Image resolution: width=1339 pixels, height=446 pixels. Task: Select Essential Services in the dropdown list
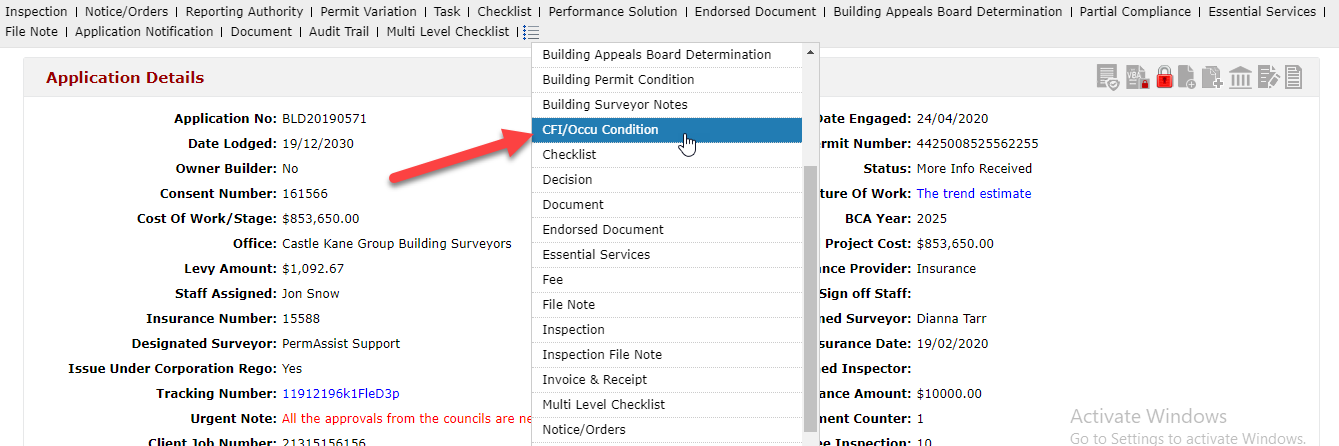(667, 254)
